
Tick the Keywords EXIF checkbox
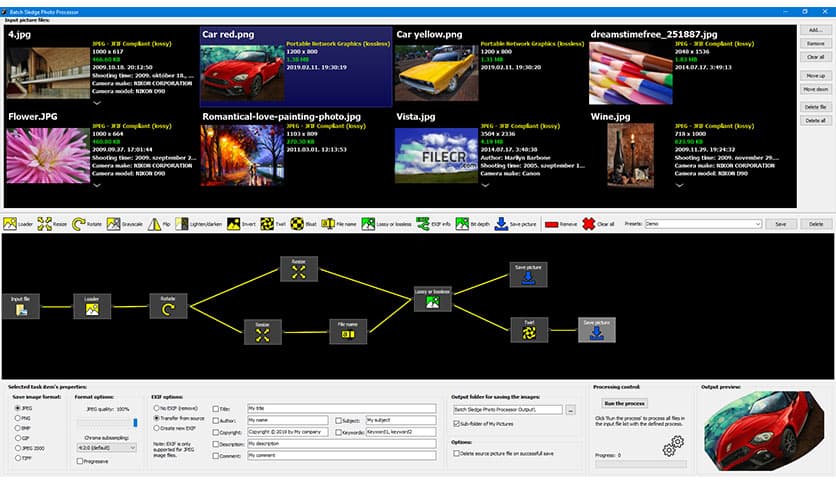point(339,432)
